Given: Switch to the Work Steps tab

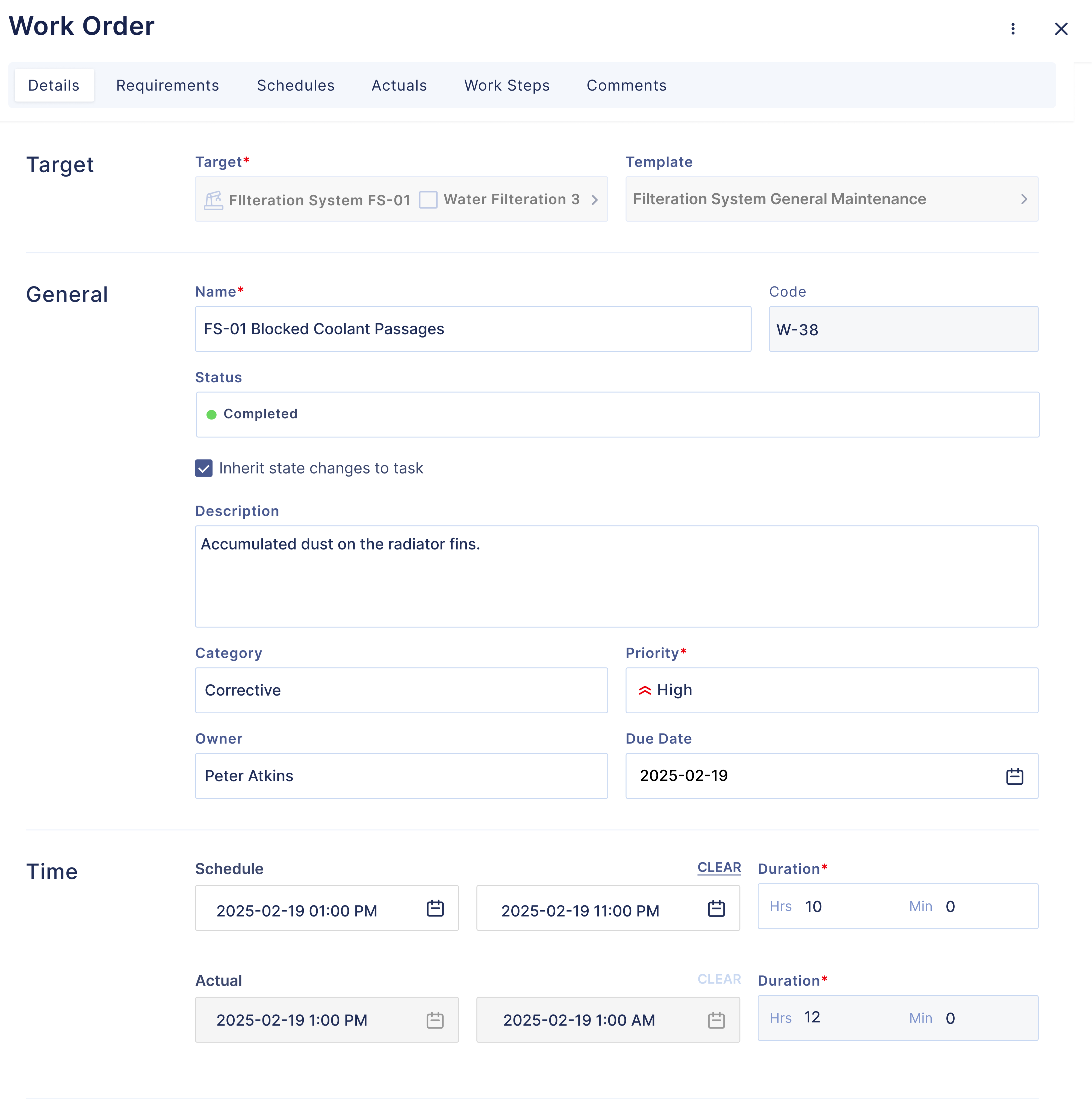Looking at the screenshot, I should pyautogui.click(x=506, y=85).
